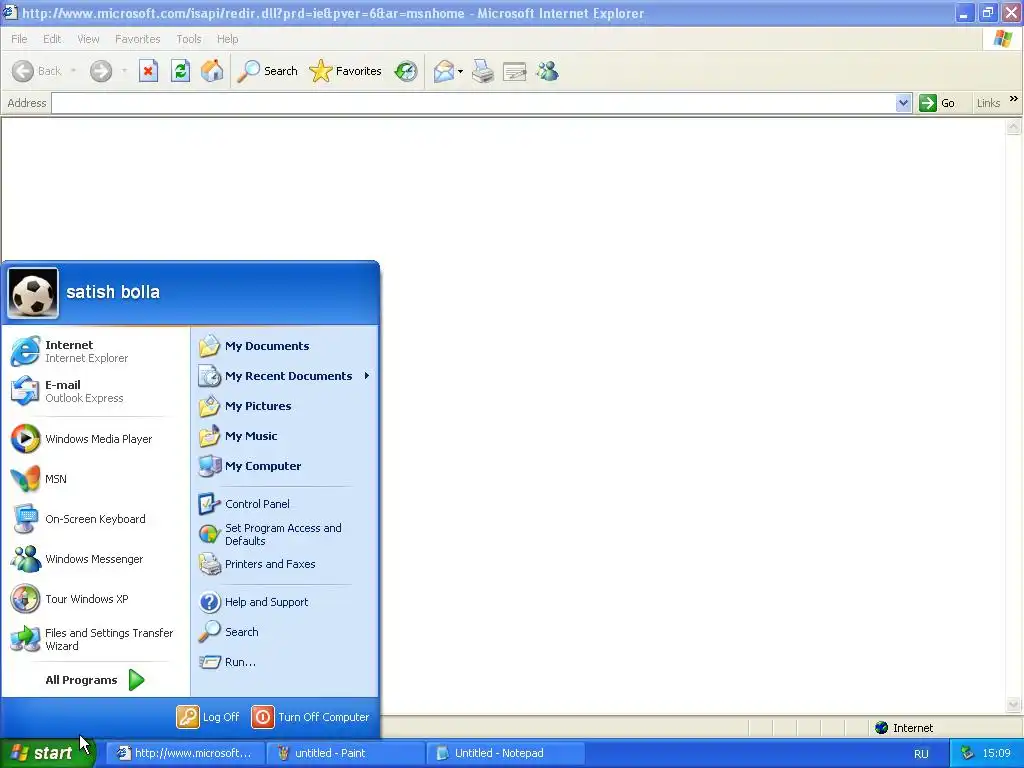Open the Edit menu
Viewport: 1024px width, 768px height.
pyautogui.click(x=52, y=39)
